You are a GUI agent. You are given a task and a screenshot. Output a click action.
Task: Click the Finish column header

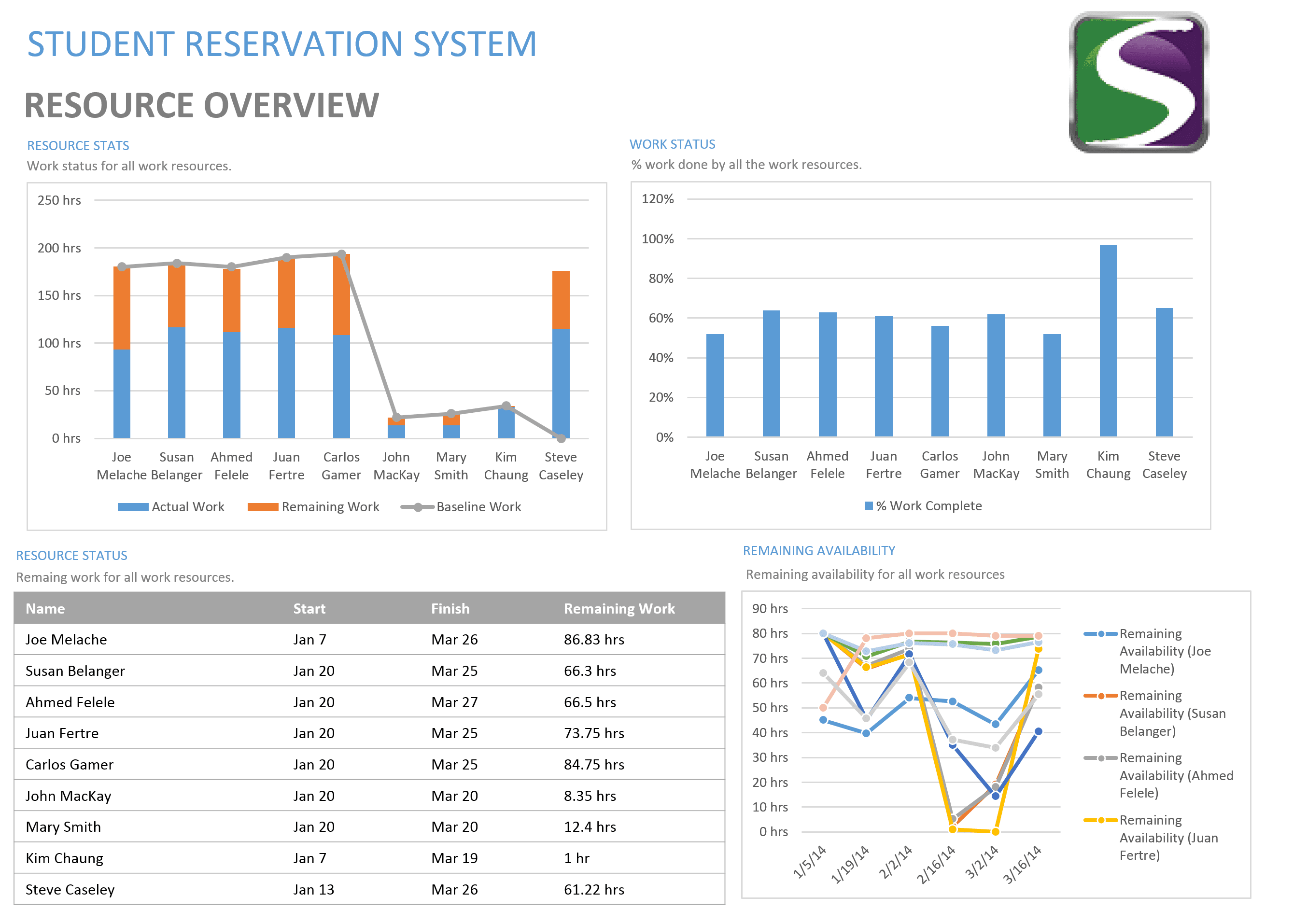(450, 608)
